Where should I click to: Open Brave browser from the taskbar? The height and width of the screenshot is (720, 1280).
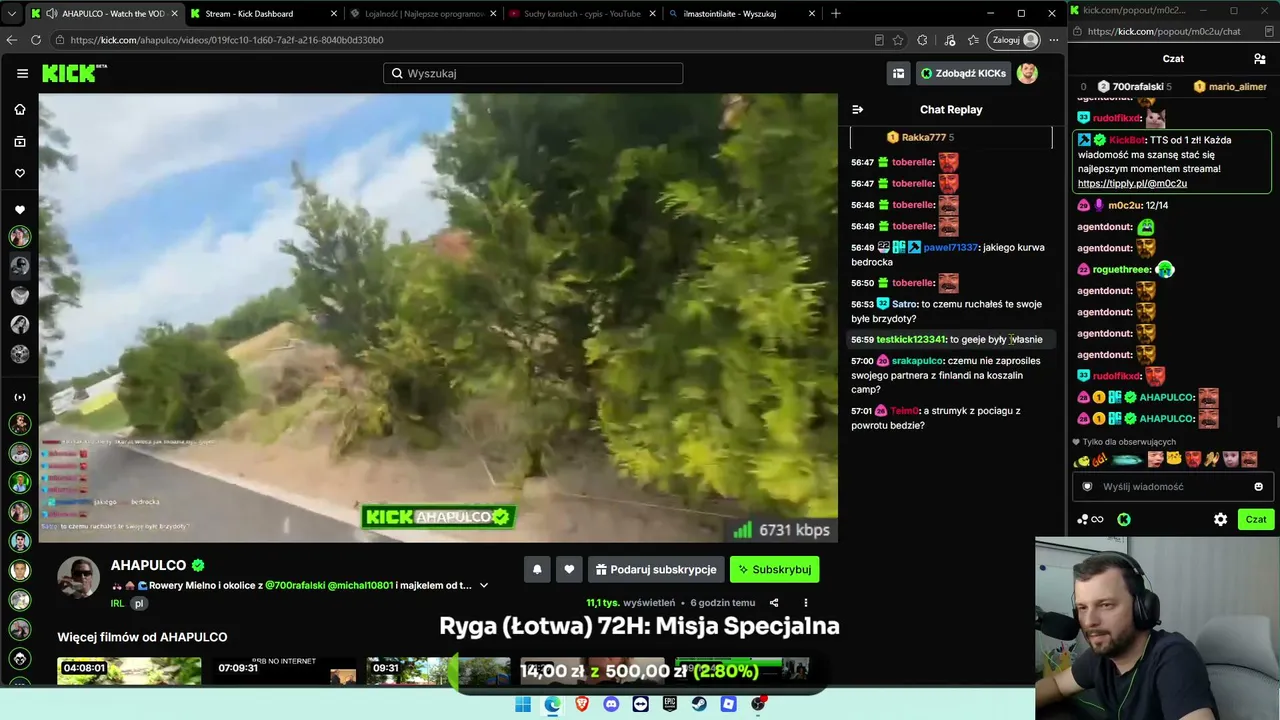click(x=582, y=704)
